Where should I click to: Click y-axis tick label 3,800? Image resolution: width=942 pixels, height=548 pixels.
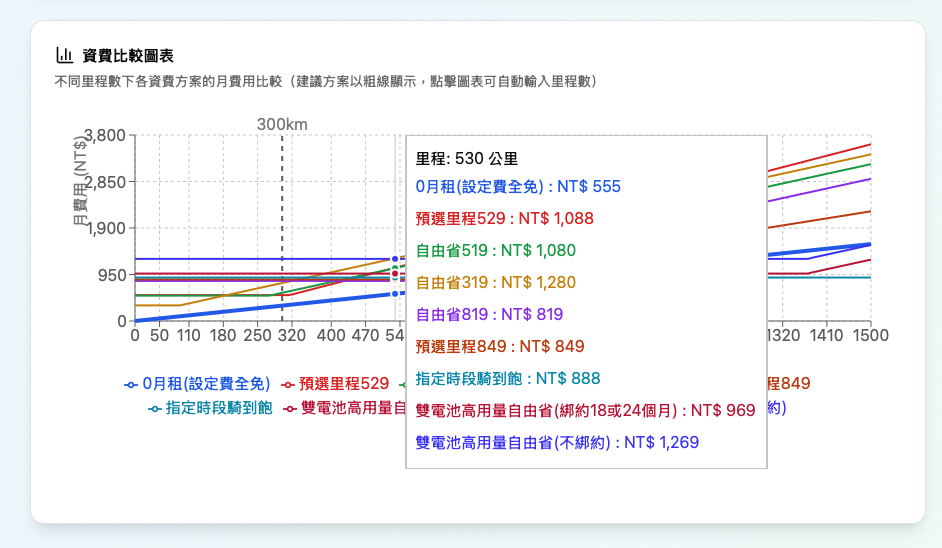click(x=106, y=135)
